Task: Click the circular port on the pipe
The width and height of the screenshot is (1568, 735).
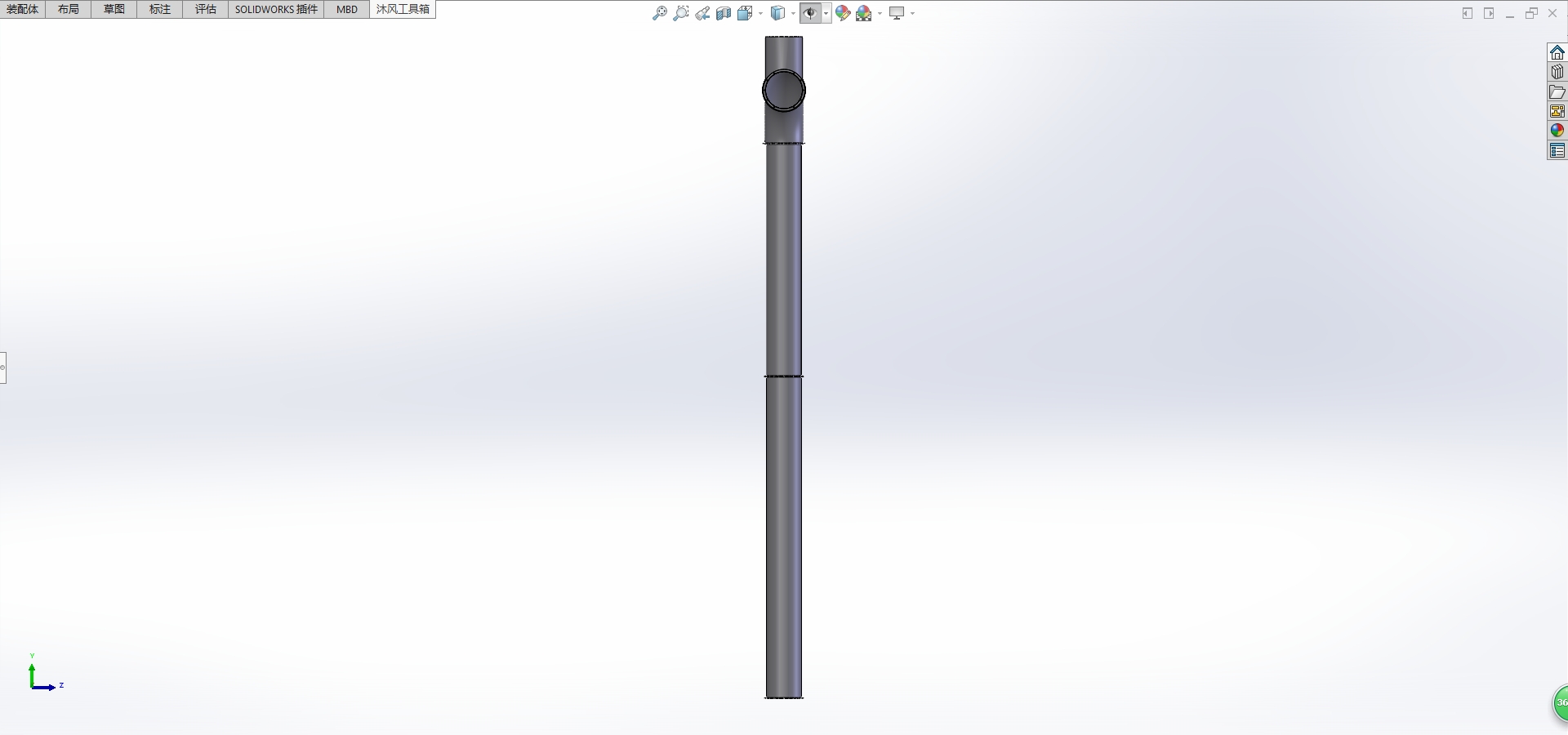Action: click(784, 90)
